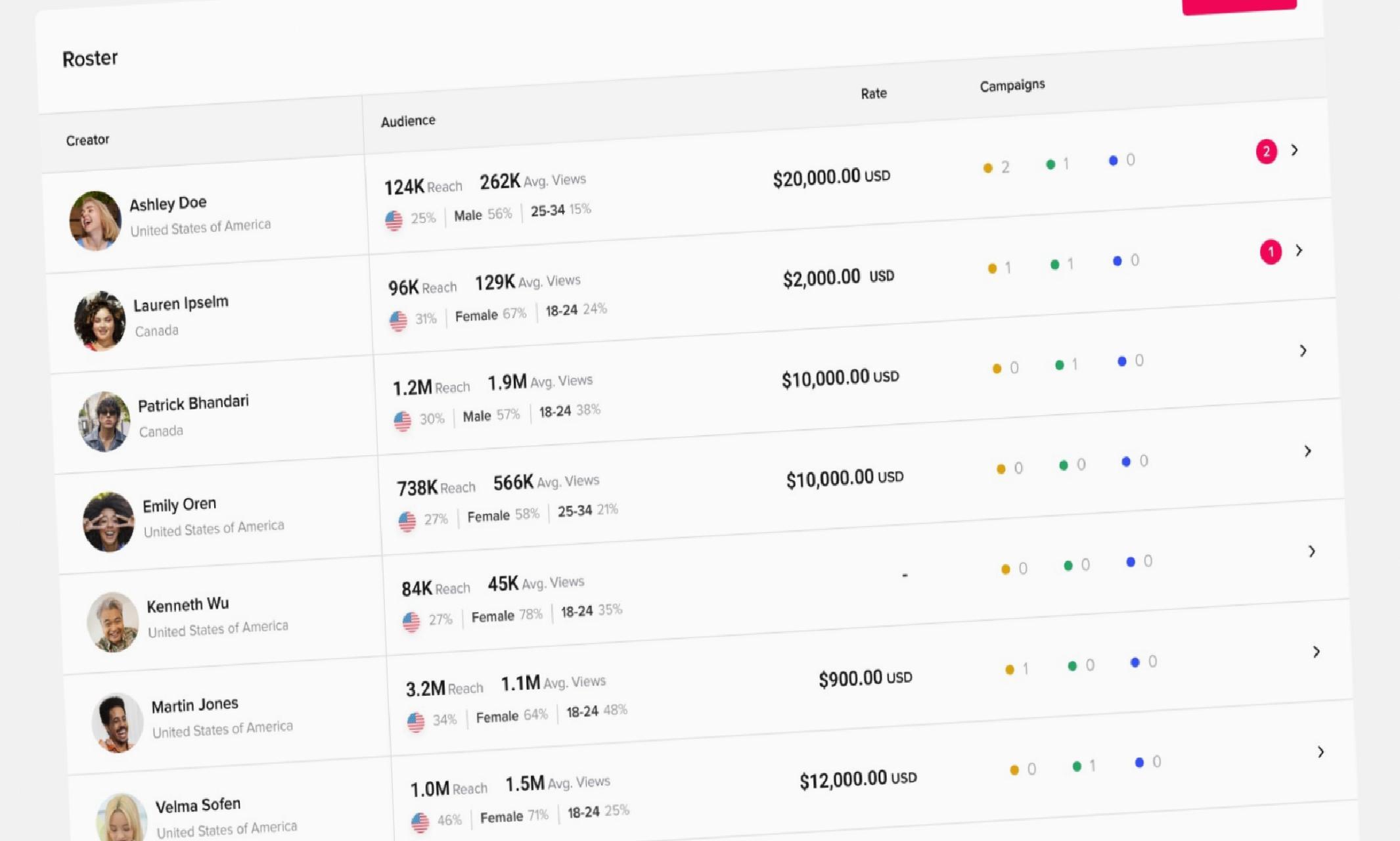Click 124K Reach value for Ashley Doe
This screenshot has height=841, width=1400.
coord(423,187)
